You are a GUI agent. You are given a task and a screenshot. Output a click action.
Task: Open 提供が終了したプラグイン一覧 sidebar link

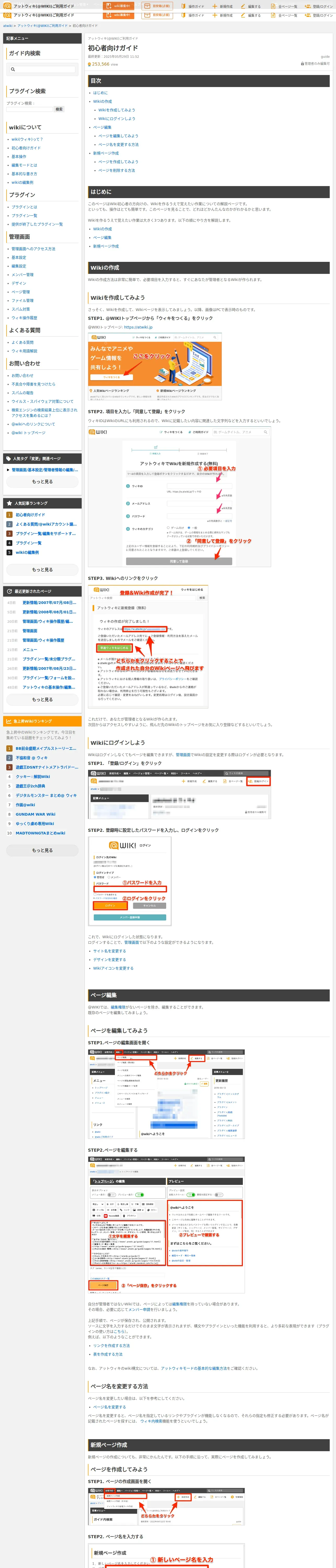pos(37,224)
